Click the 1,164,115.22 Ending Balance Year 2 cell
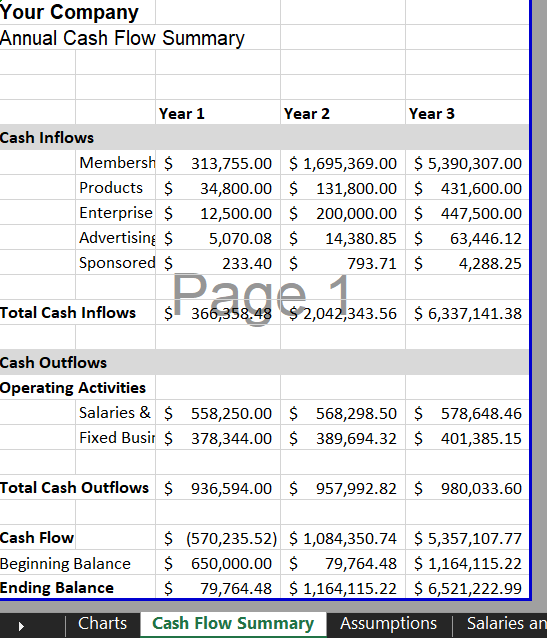This screenshot has width=547, height=638. tap(343, 588)
